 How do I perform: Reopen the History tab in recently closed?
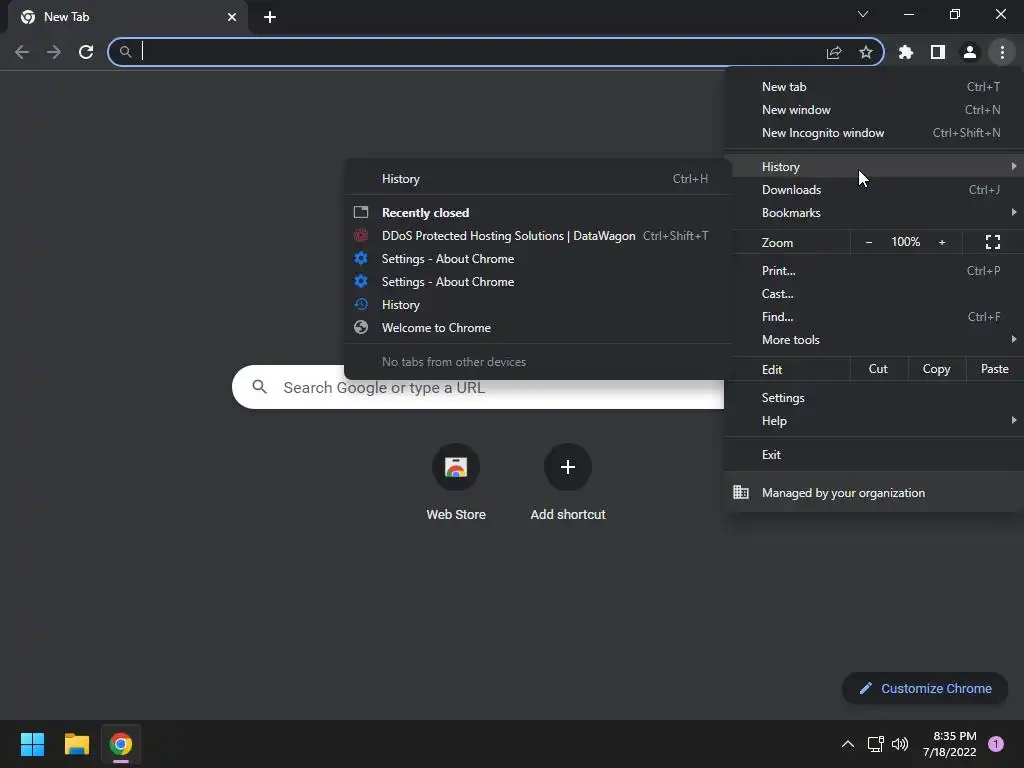(536, 305)
